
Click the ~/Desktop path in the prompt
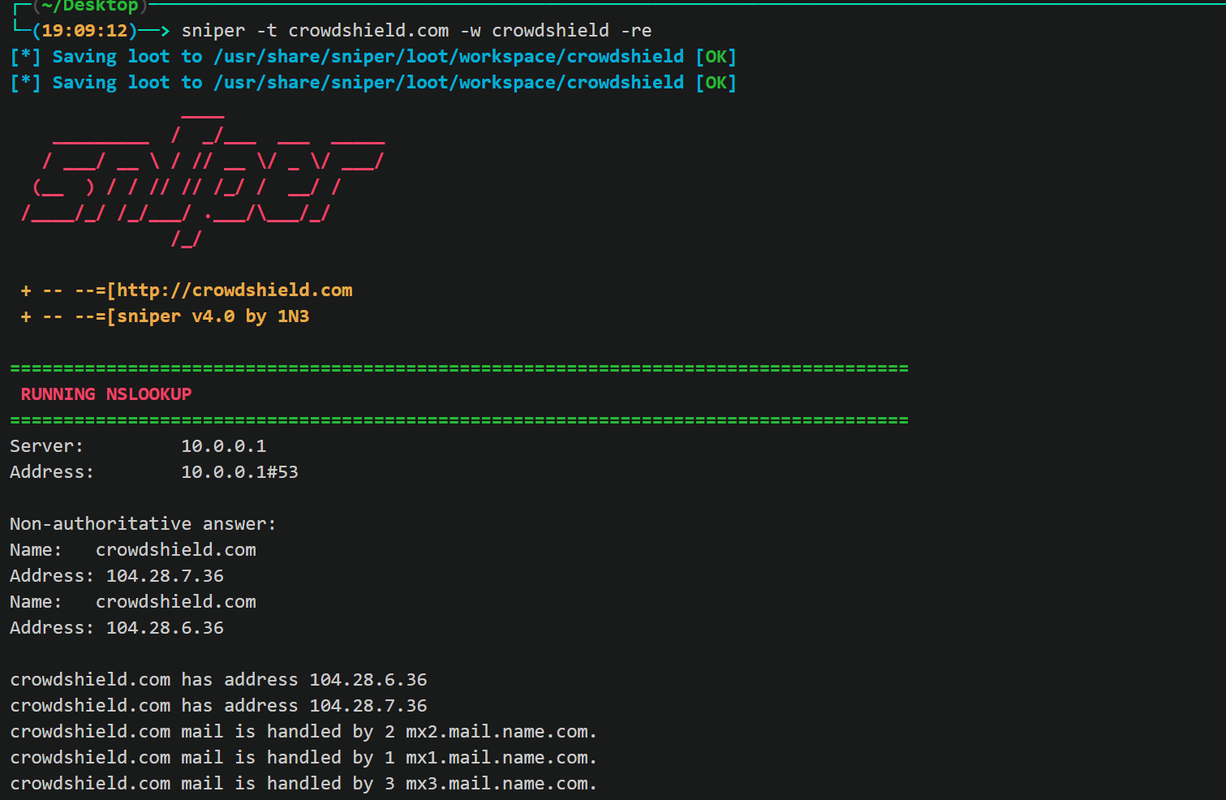(x=91, y=6)
